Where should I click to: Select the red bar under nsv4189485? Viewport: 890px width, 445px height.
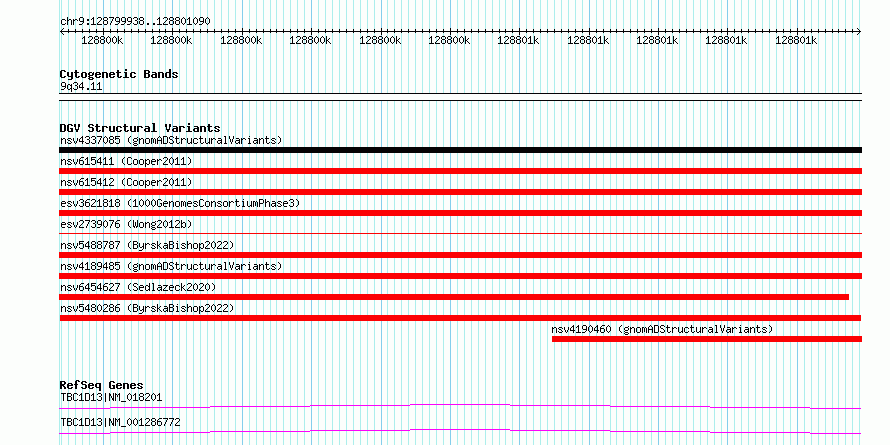460,276
